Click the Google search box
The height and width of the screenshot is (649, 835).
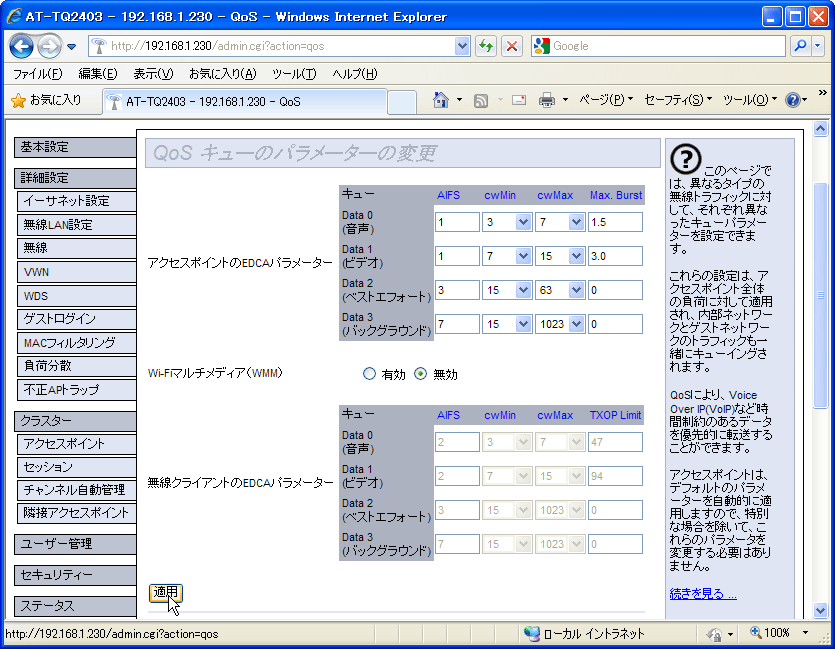point(658,46)
